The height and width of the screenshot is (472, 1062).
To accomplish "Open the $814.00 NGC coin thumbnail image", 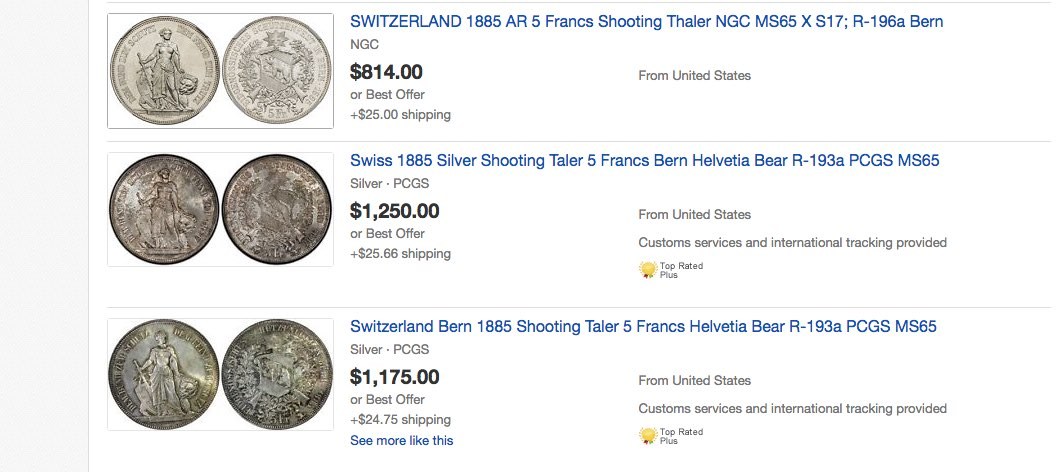I will coord(220,71).
